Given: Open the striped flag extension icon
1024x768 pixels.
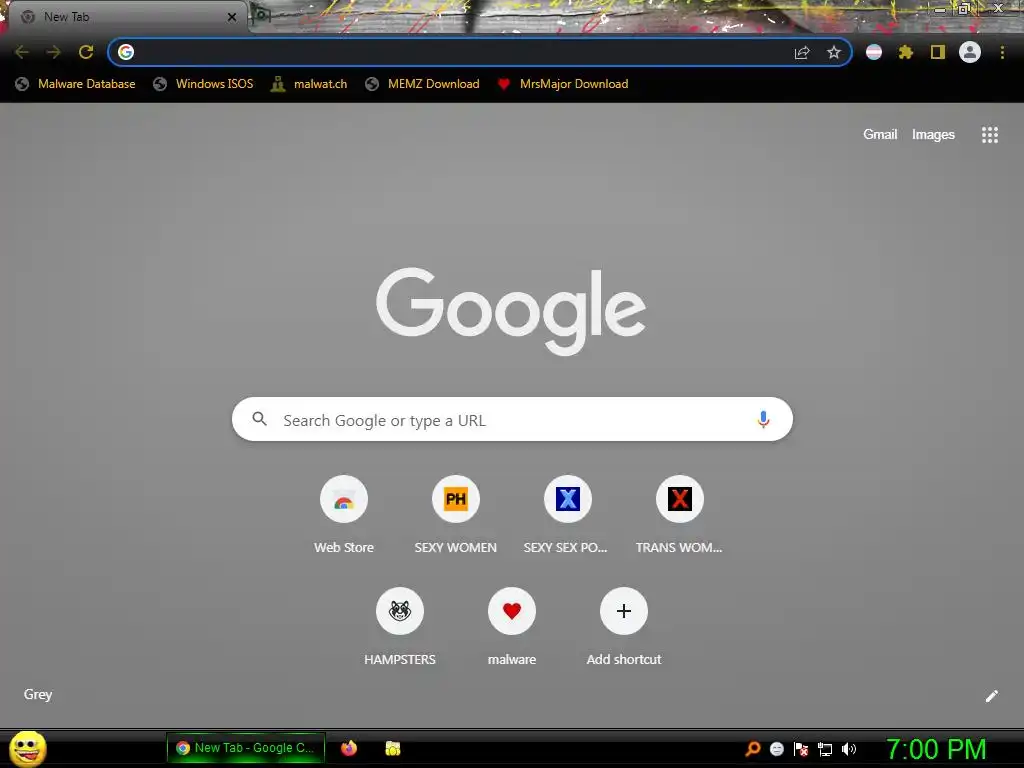Looking at the screenshot, I should [x=874, y=52].
